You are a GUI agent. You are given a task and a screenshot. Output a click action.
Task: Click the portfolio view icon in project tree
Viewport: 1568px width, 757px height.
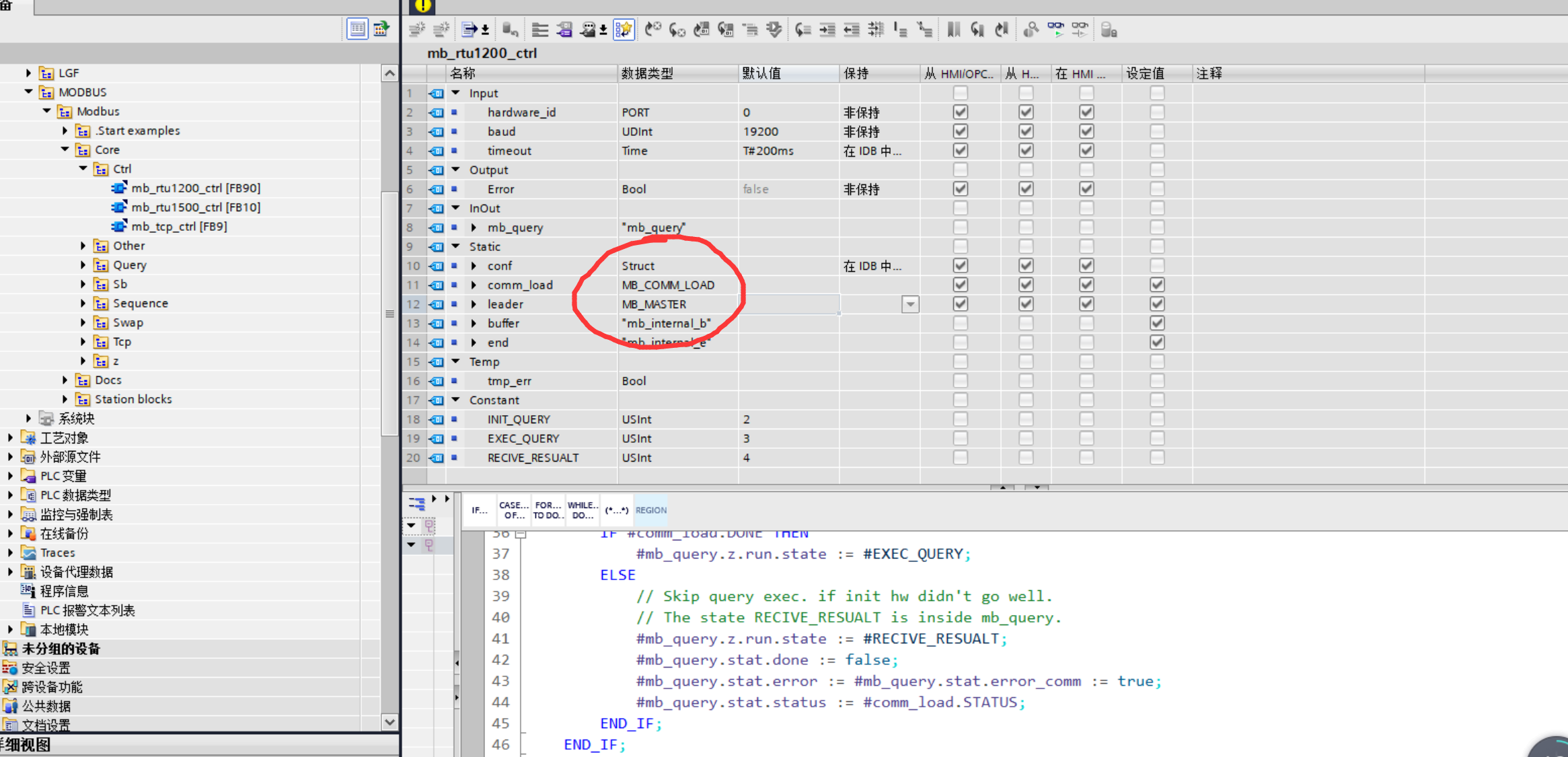[381, 29]
